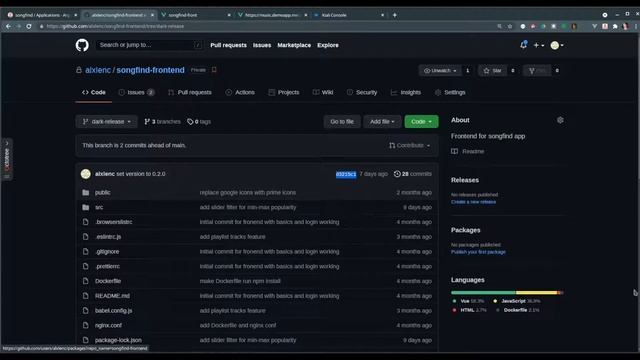The width and height of the screenshot is (640, 360).
Task: Open the .eslintrc.js file
Action: coord(108,237)
